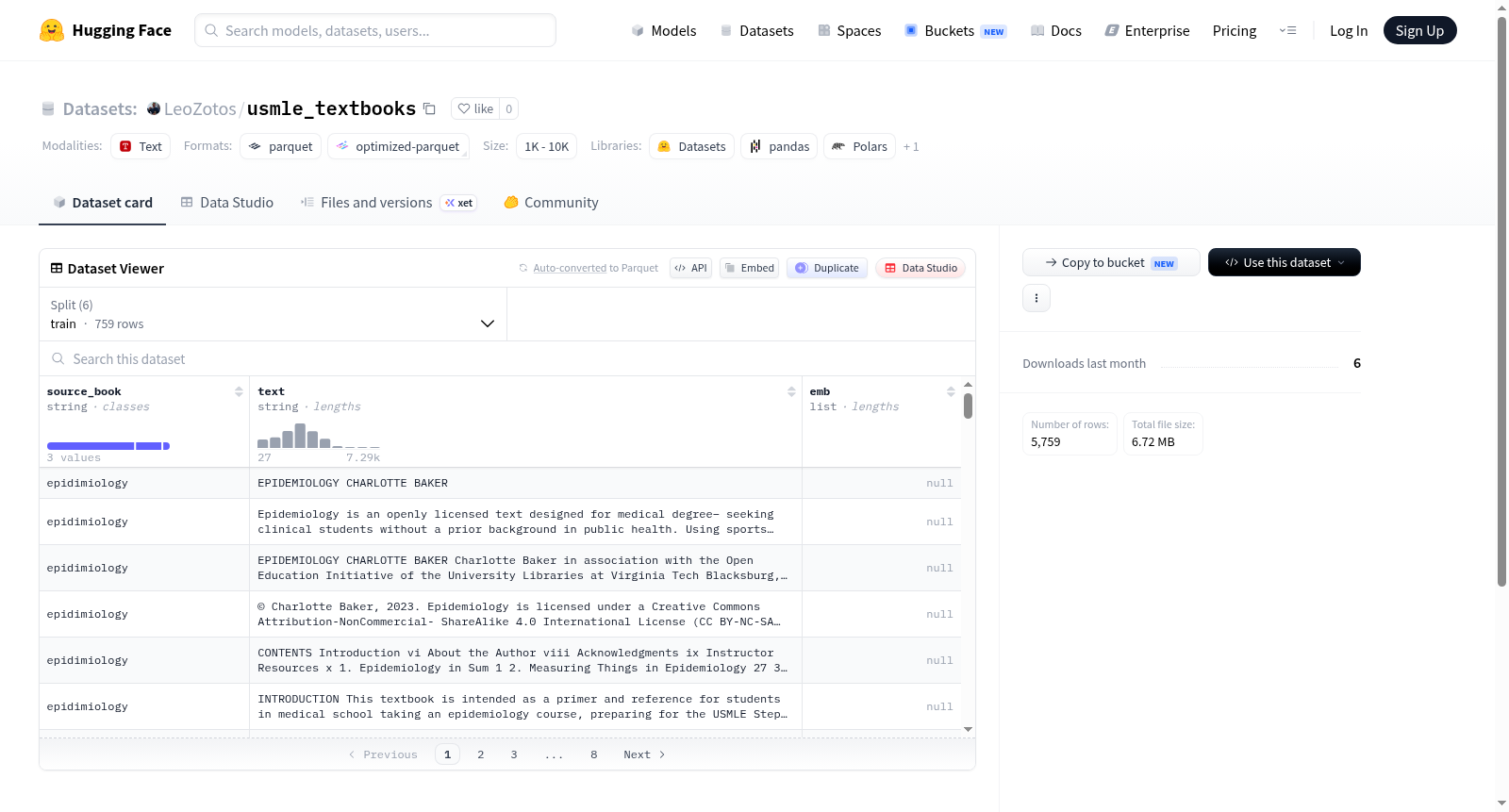The width and height of the screenshot is (1509, 812).
Task: Click the search magnifier icon in top bar
Action: [211, 30]
